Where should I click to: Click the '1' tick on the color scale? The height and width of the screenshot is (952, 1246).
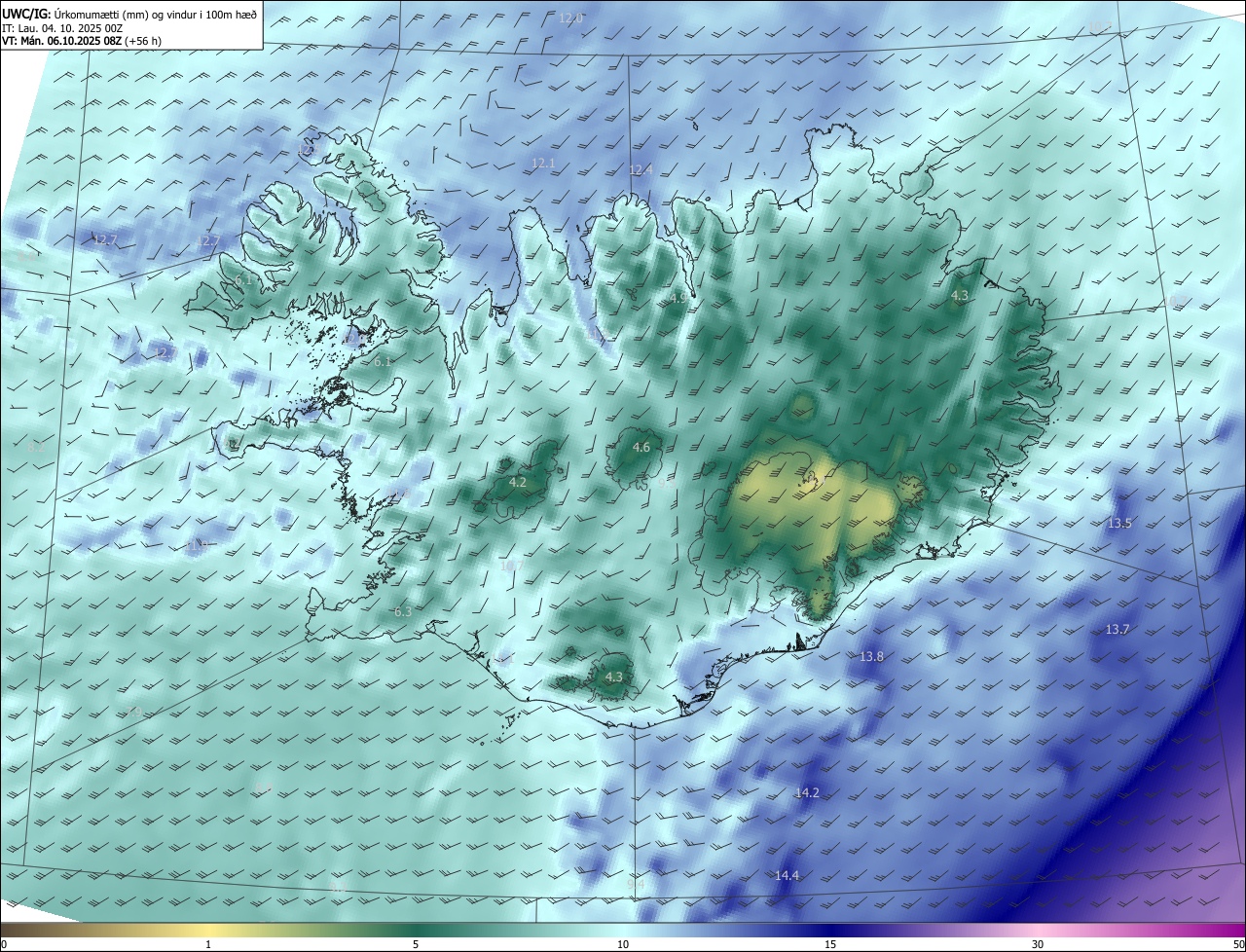coord(208,944)
